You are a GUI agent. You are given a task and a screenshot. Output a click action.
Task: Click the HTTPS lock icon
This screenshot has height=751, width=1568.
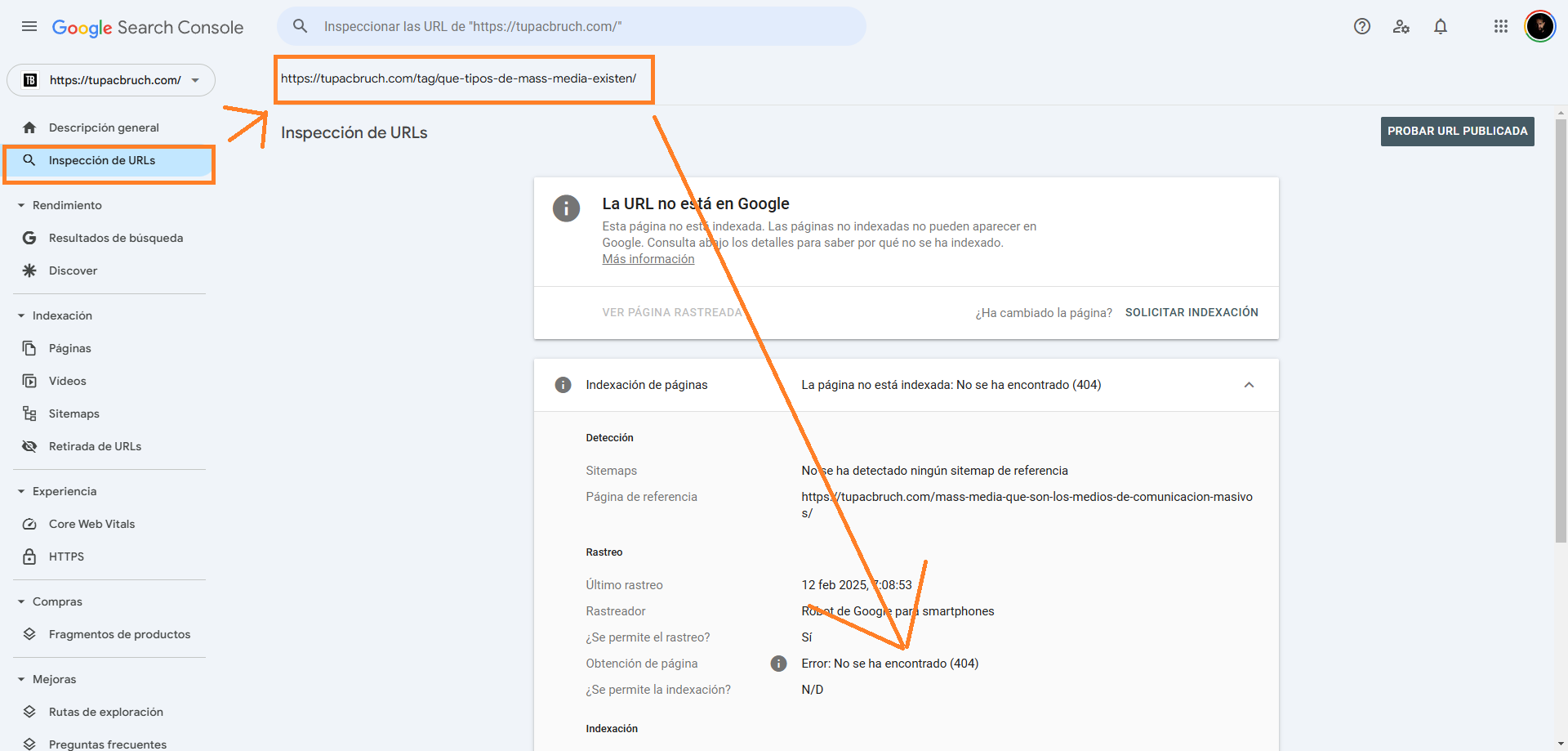pos(29,557)
